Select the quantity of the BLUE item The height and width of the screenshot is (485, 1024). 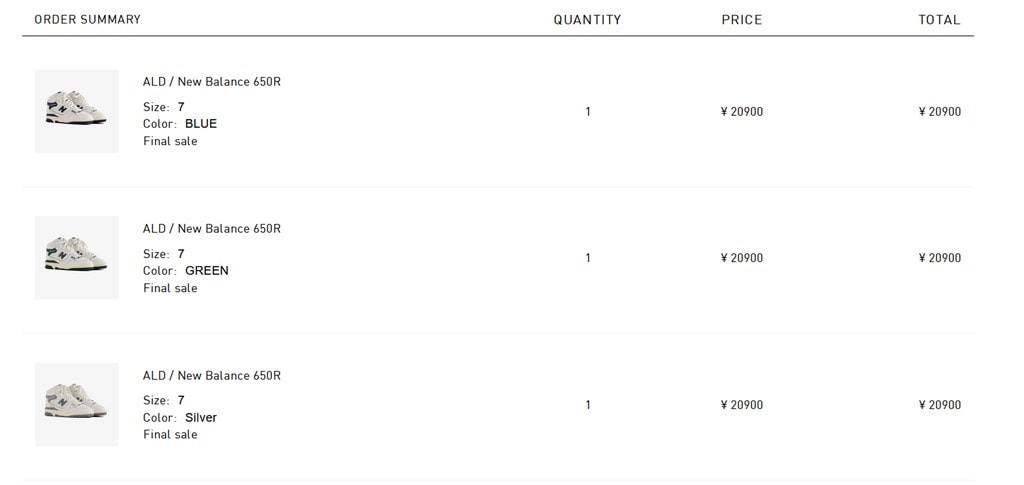pos(588,112)
